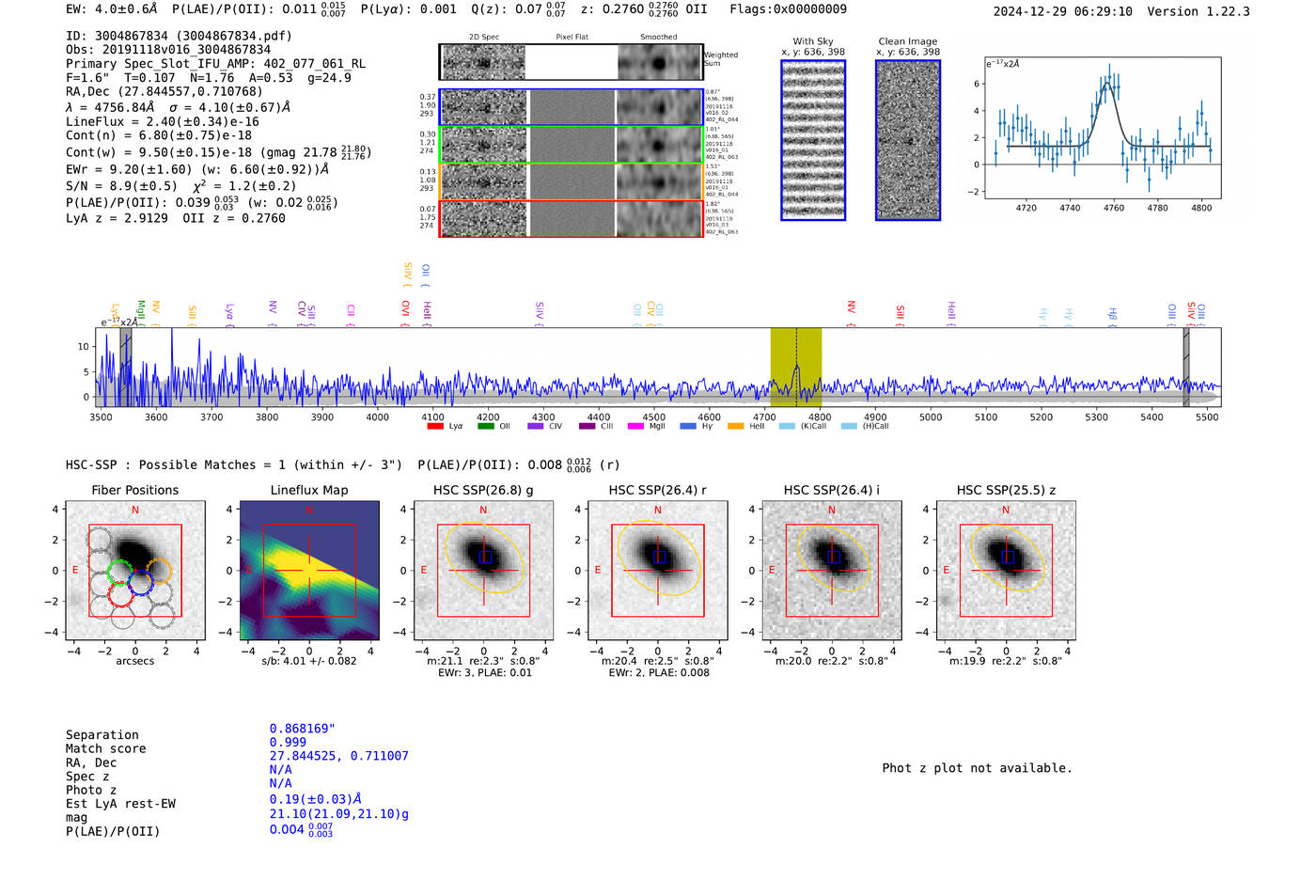The width and height of the screenshot is (1316, 896).
Task: Select the Obs: 20191118v016_3004867834 line
Action: (168, 50)
